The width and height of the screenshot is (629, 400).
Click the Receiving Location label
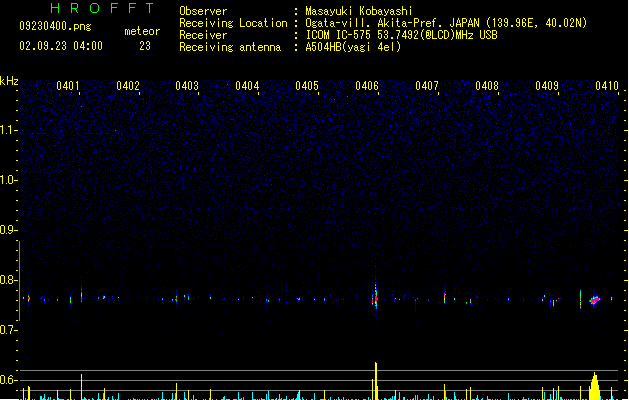point(233,23)
